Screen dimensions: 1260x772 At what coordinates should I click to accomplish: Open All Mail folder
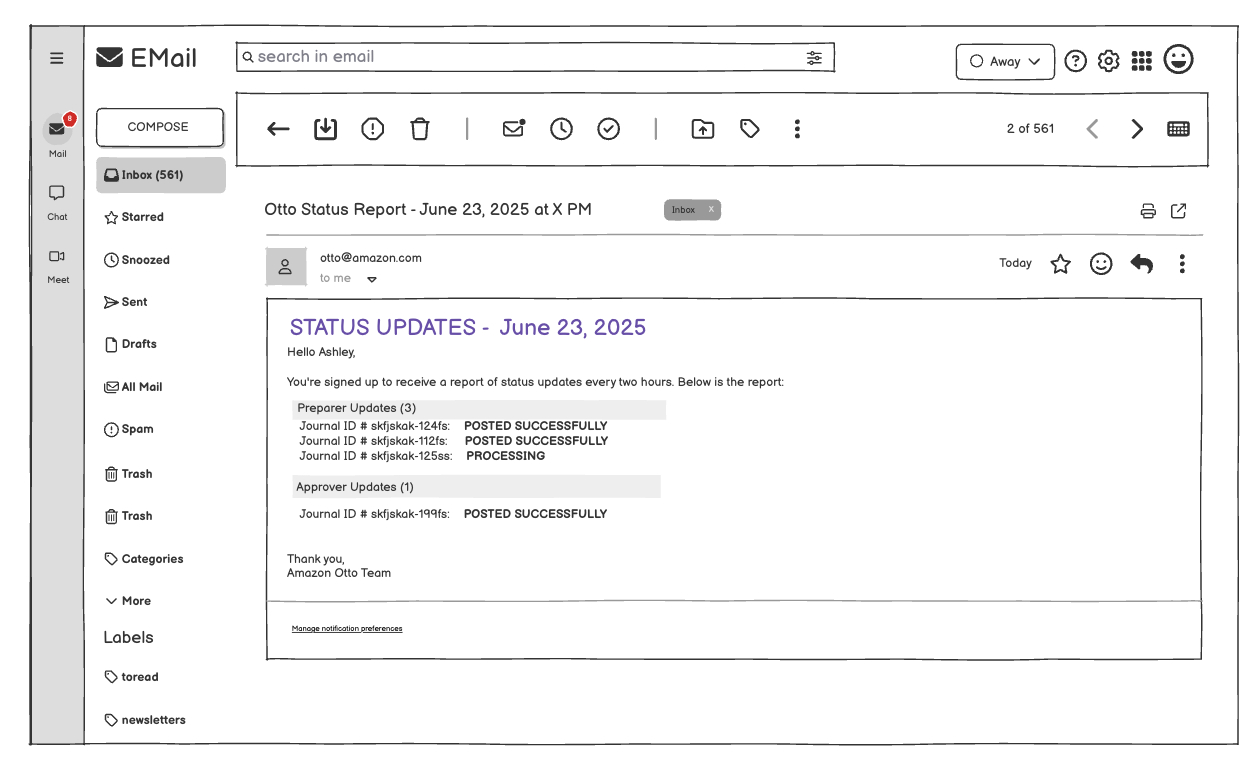pos(133,387)
